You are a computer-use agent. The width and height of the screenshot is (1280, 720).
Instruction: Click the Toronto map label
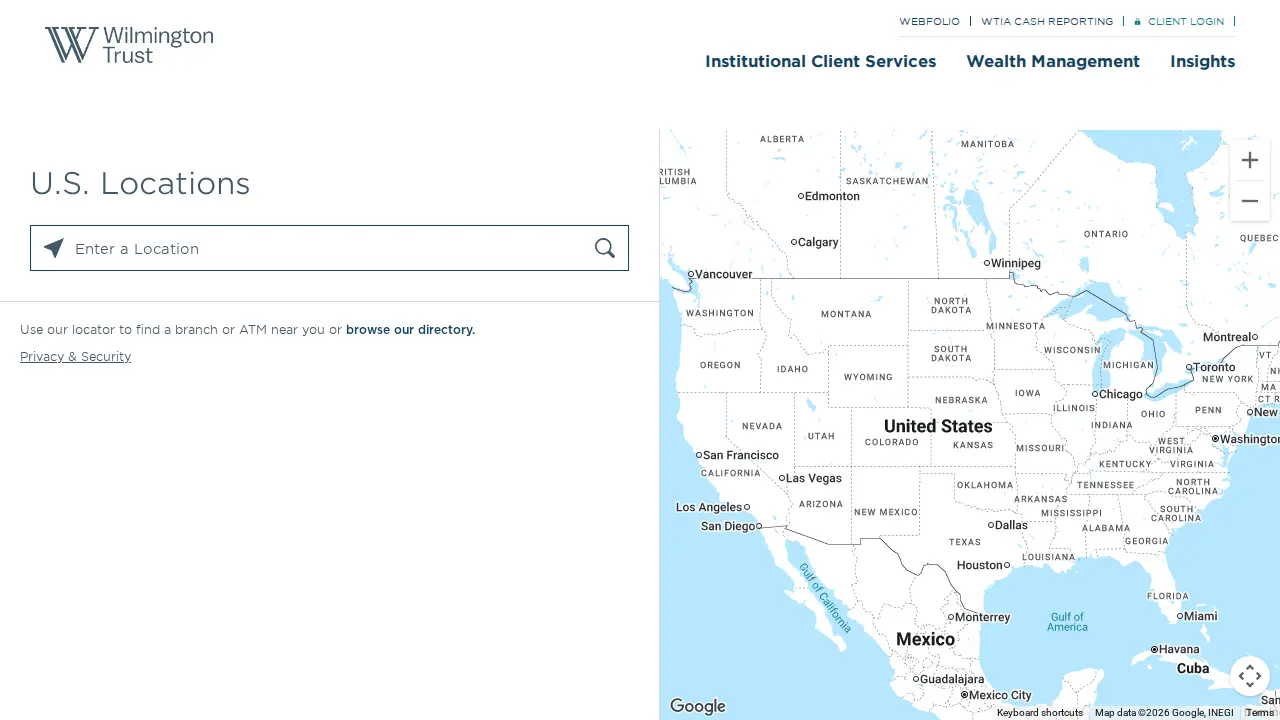tap(1215, 367)
